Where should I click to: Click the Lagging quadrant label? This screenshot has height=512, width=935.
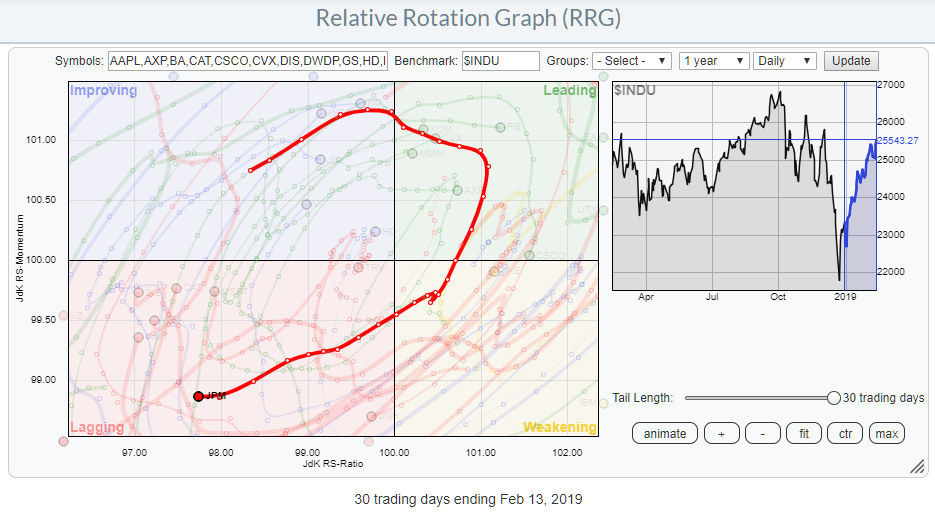tap(97, 428)
